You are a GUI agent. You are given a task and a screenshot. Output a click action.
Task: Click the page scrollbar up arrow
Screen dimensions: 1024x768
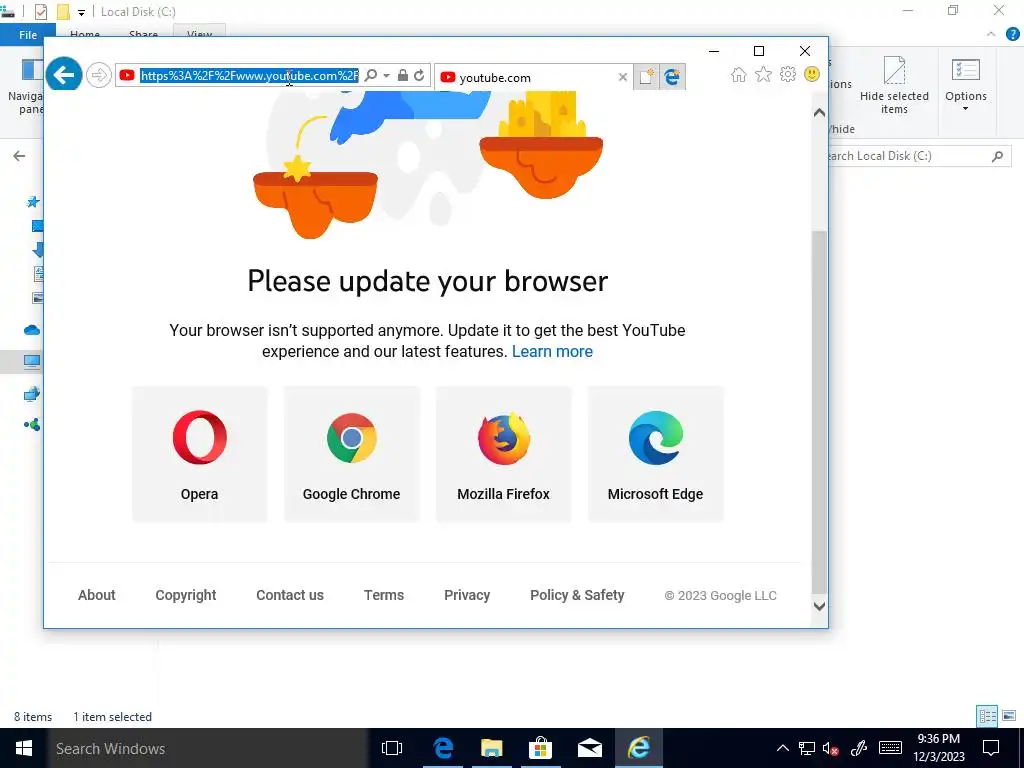819,112
